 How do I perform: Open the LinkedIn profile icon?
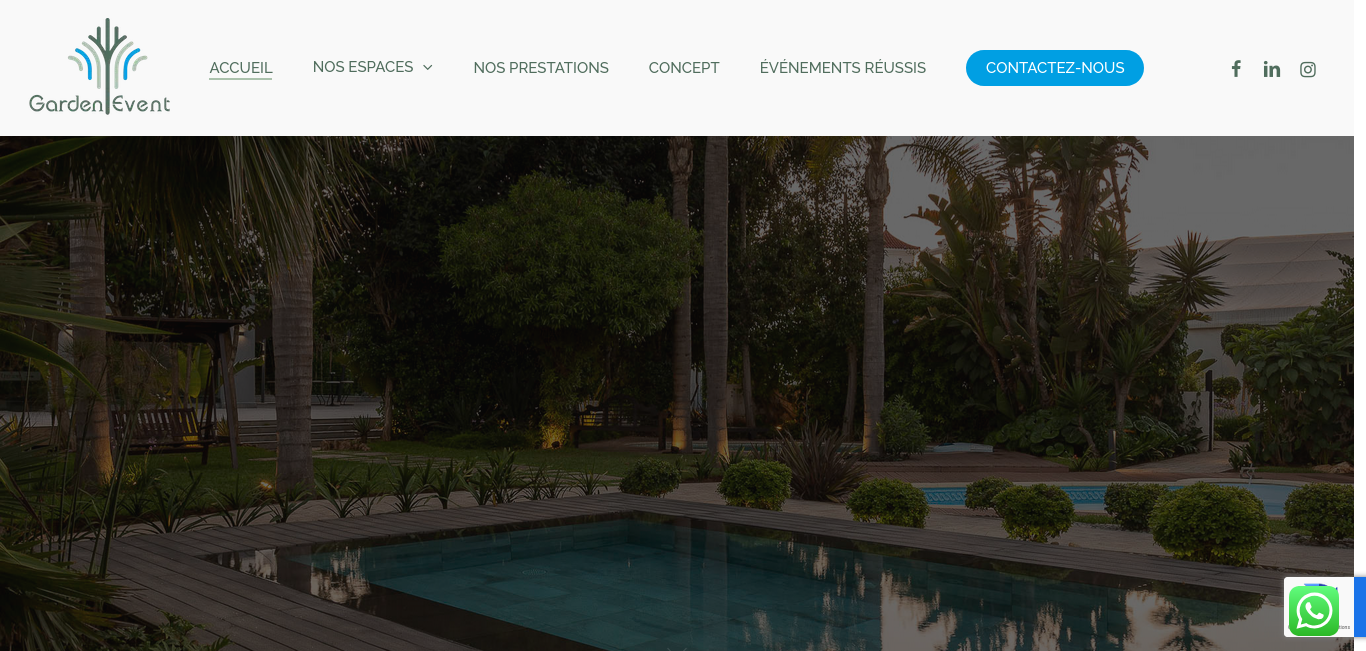(x=1272, y=69)
